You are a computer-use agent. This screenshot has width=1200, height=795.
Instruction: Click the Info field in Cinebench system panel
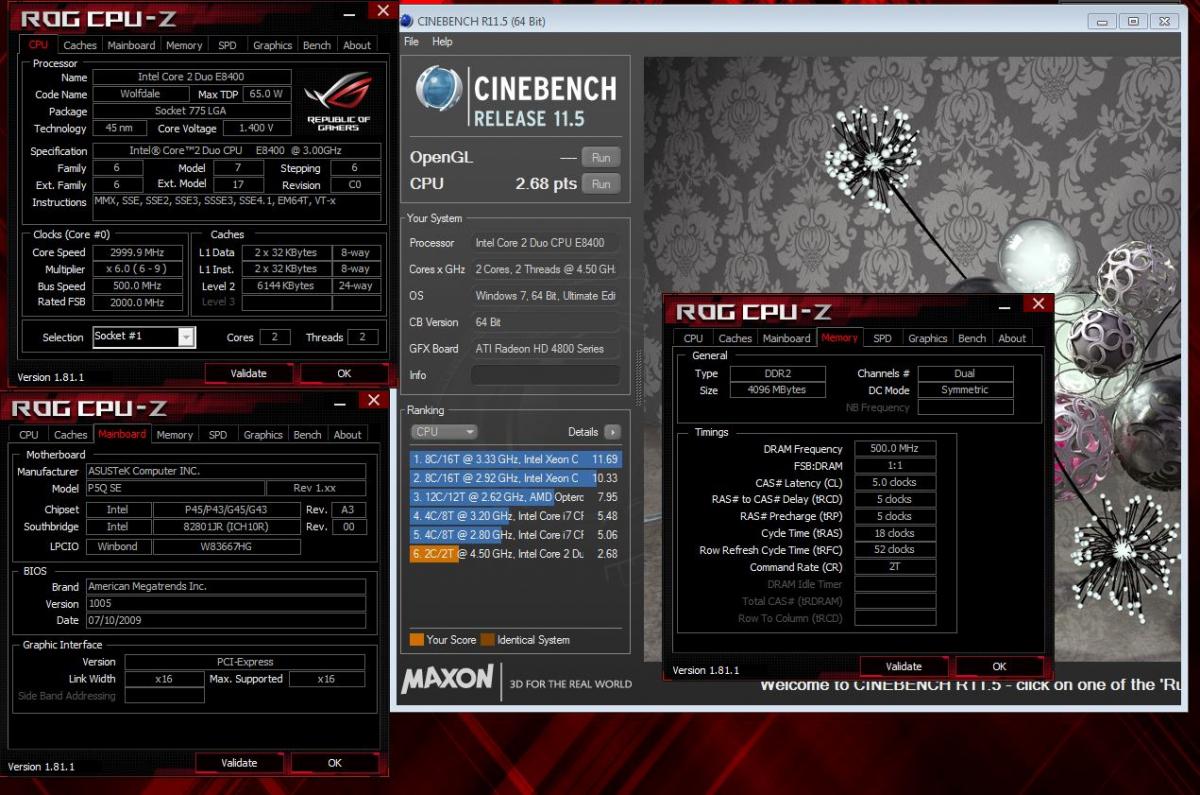pyautogui.click(x=545, y=375)
